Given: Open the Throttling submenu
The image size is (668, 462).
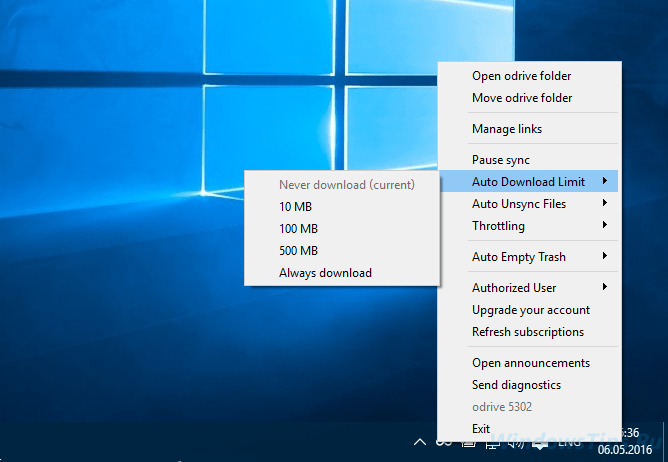Looking at the screenshot, I should (x=528, y=226).
